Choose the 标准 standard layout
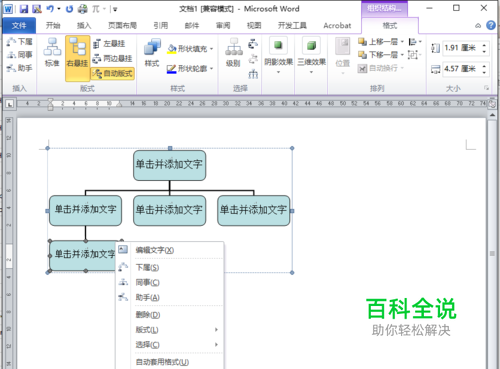Viewport: 500px width, 369px height. click(x=52, y=52)
